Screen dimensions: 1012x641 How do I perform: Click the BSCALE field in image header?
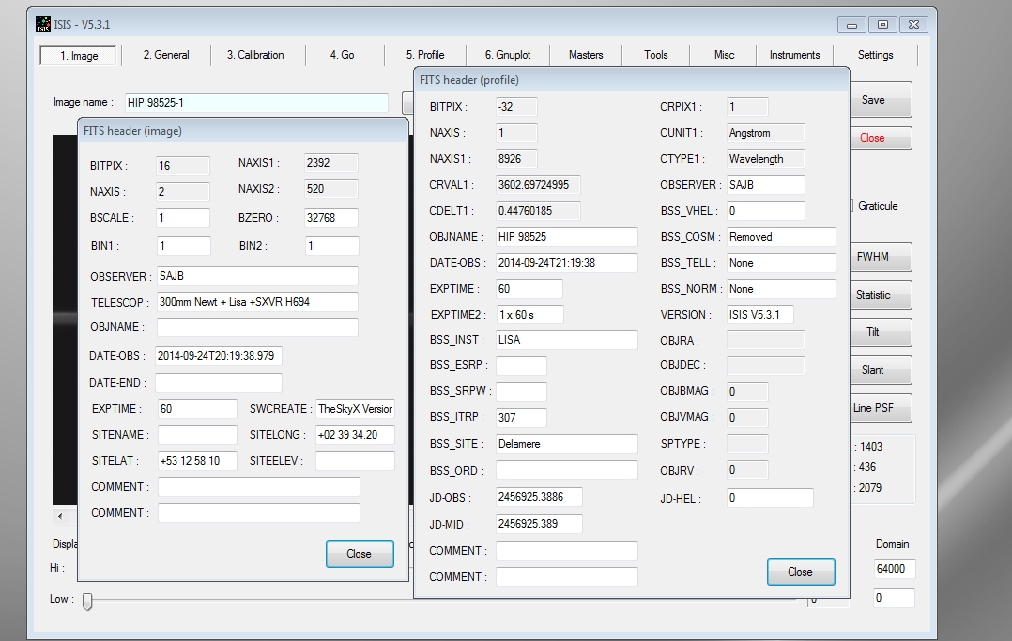[x=183, y=218]
